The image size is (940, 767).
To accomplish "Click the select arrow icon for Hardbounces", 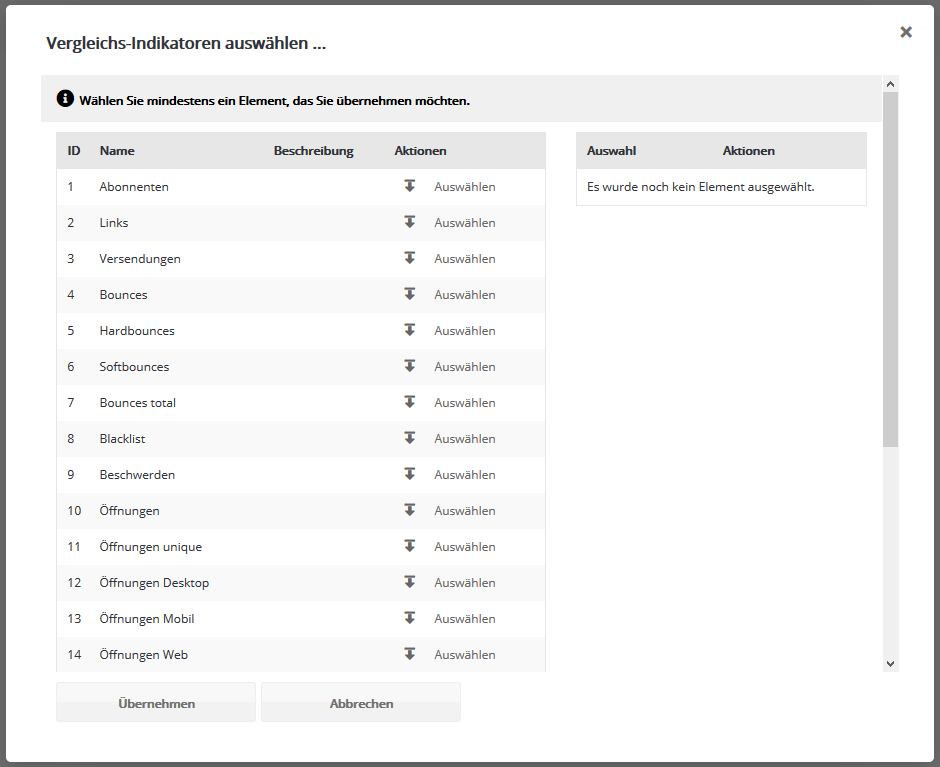I will coord(409,330).
